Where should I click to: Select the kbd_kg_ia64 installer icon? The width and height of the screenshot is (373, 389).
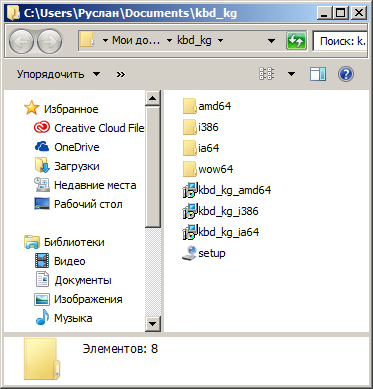pos(190,232)
